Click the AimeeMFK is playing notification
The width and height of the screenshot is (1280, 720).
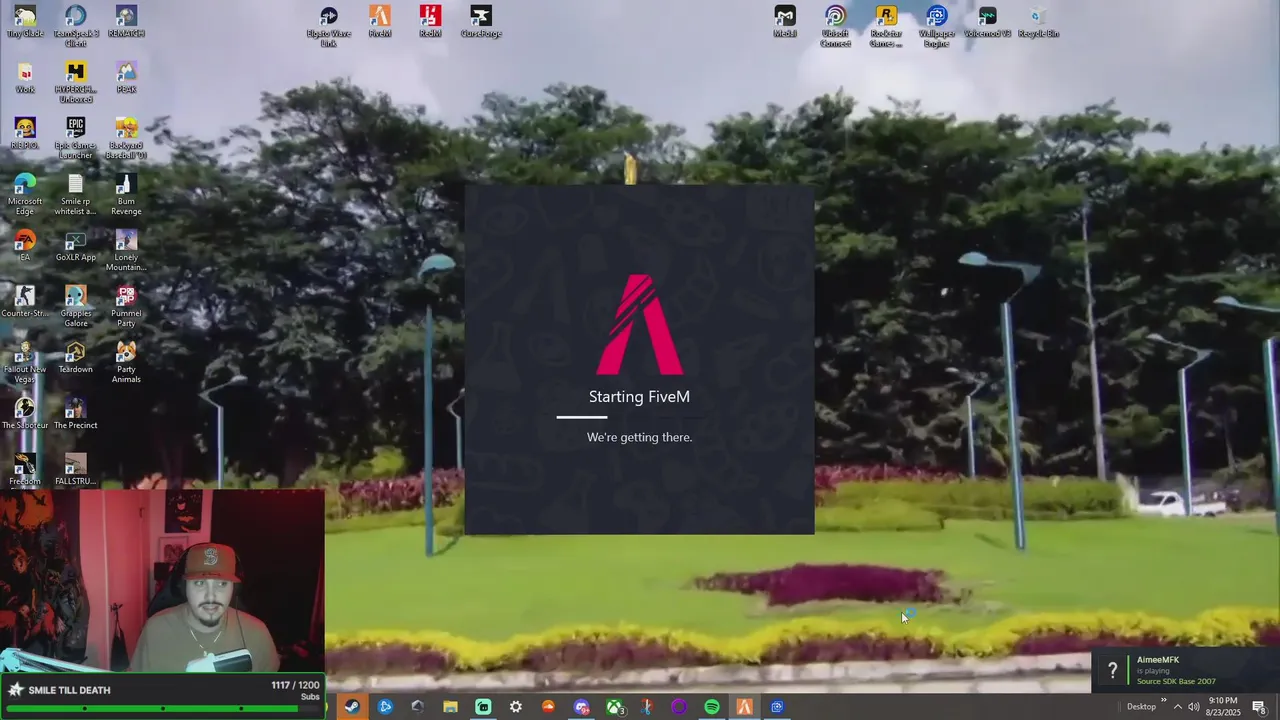pos(1185,671)
